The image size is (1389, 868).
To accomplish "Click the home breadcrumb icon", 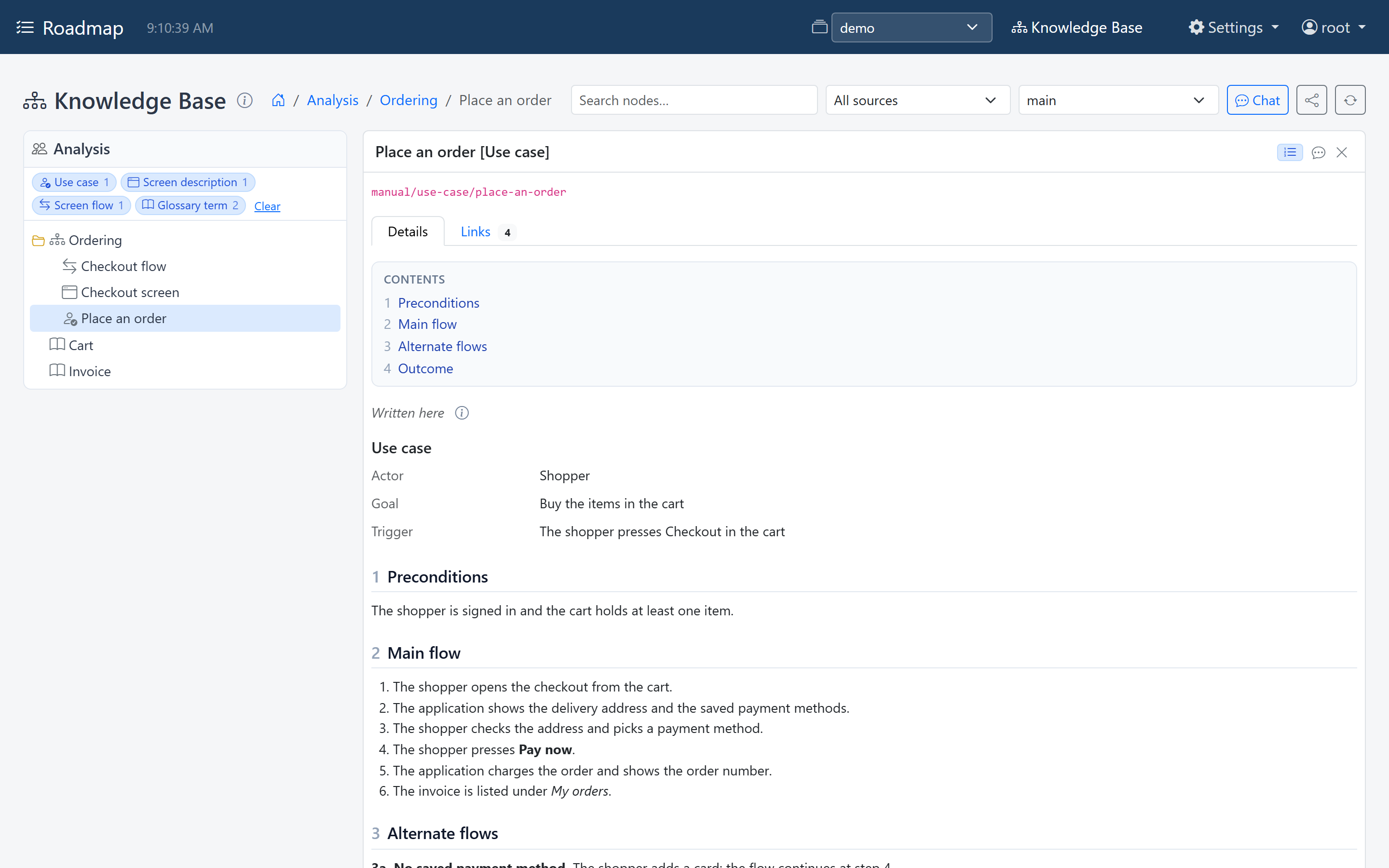I will click(278, 100).
